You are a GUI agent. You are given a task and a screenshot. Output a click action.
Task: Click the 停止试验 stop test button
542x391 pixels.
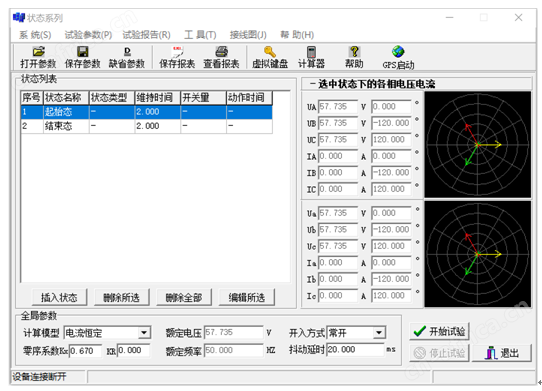click(x=439, y=353)
